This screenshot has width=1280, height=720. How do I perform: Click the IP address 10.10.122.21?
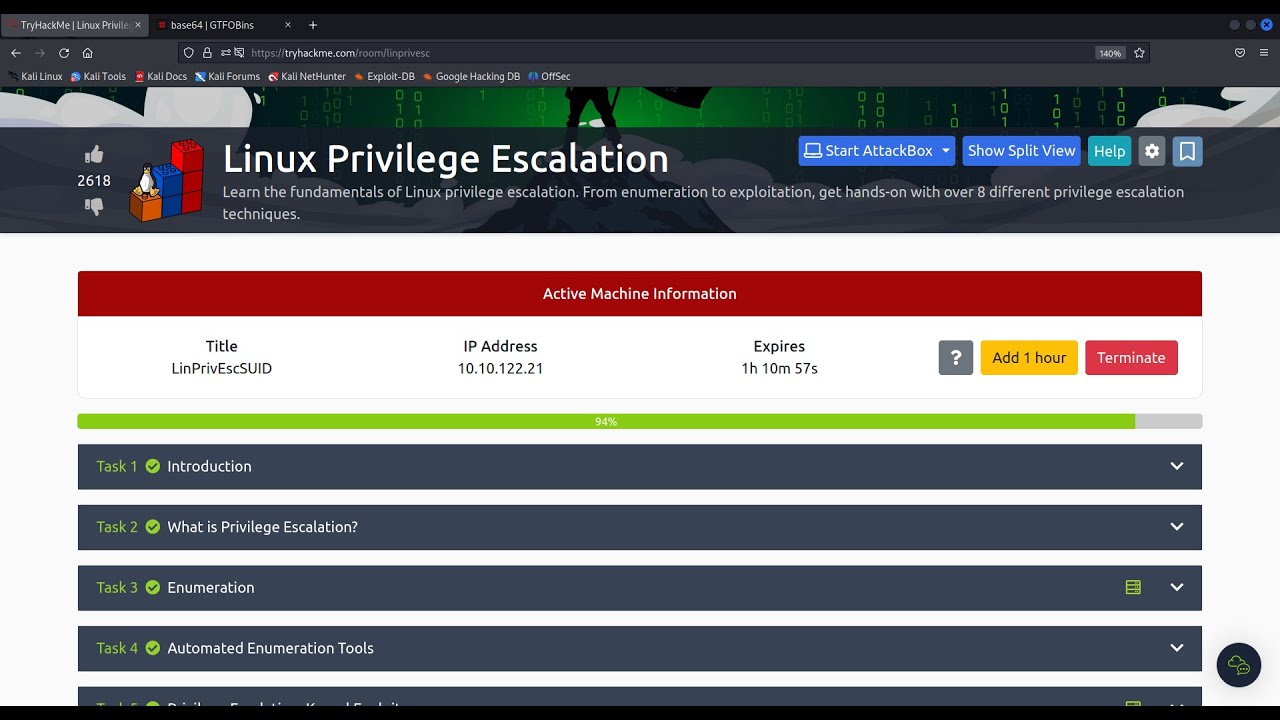pos(500,368)
